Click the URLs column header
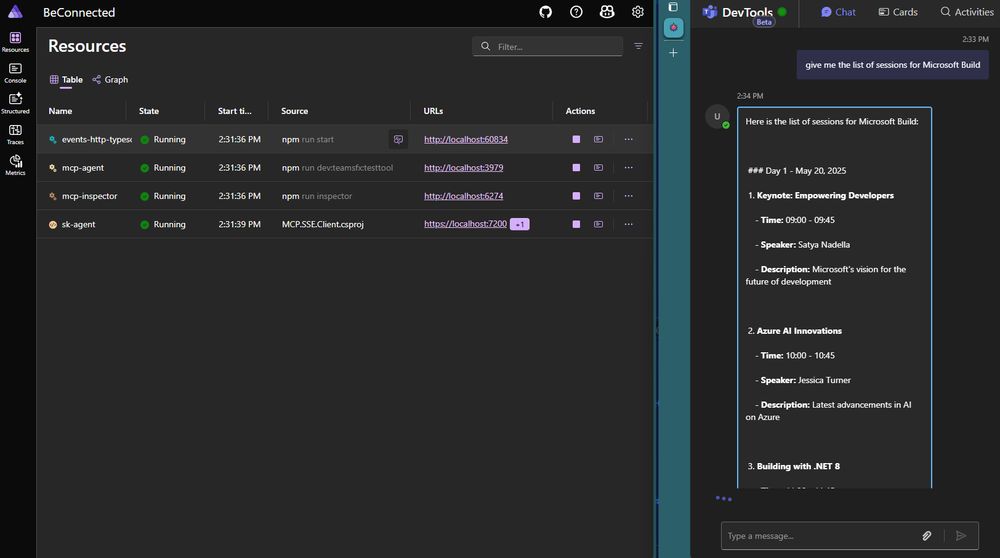This screenshot has height=558, width=1000. click(433, 111)
